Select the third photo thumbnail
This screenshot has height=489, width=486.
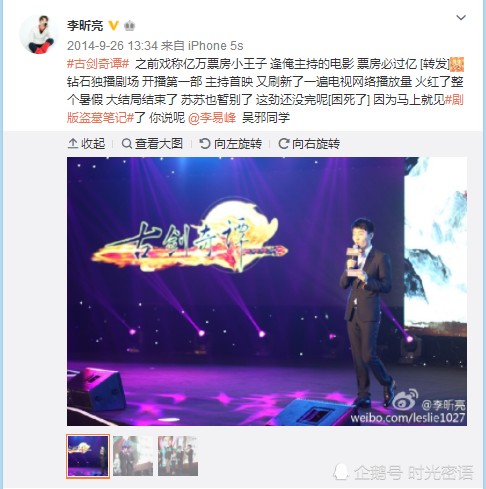point(178,456)
